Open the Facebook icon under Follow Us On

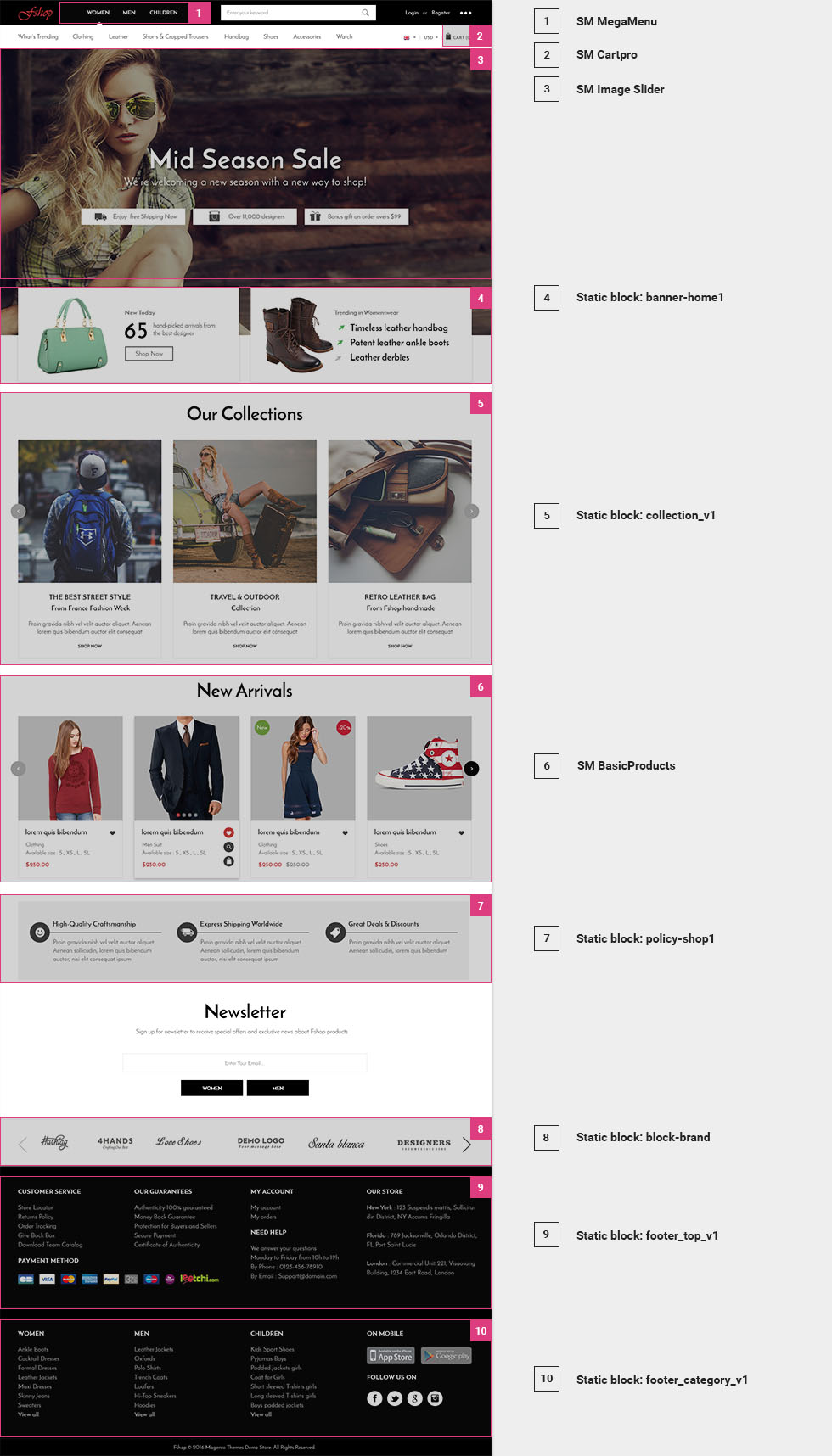pyautogui.click(x=374, y=1398)
